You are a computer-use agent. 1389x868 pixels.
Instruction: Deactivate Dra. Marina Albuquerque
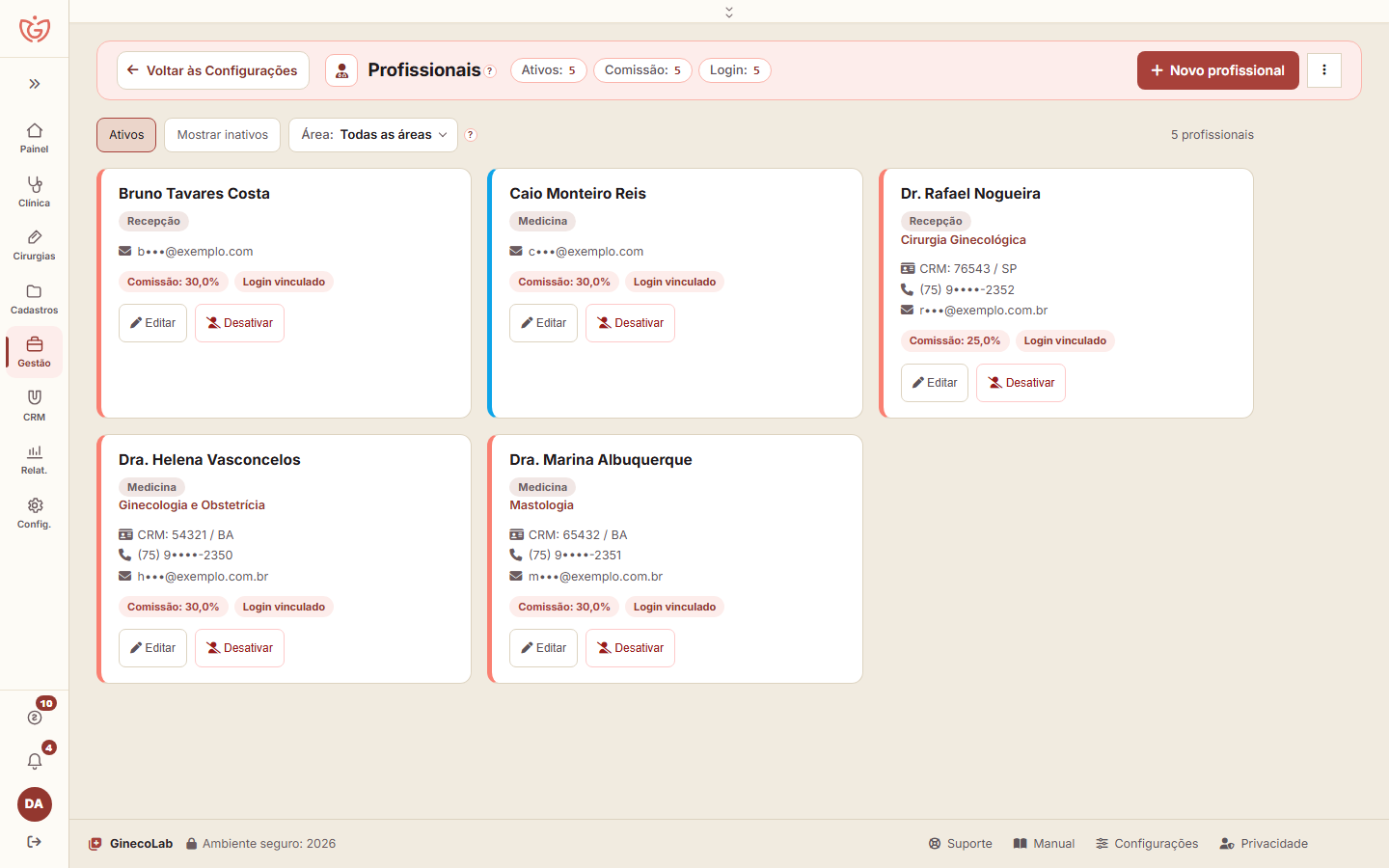(x=630, y=648)
